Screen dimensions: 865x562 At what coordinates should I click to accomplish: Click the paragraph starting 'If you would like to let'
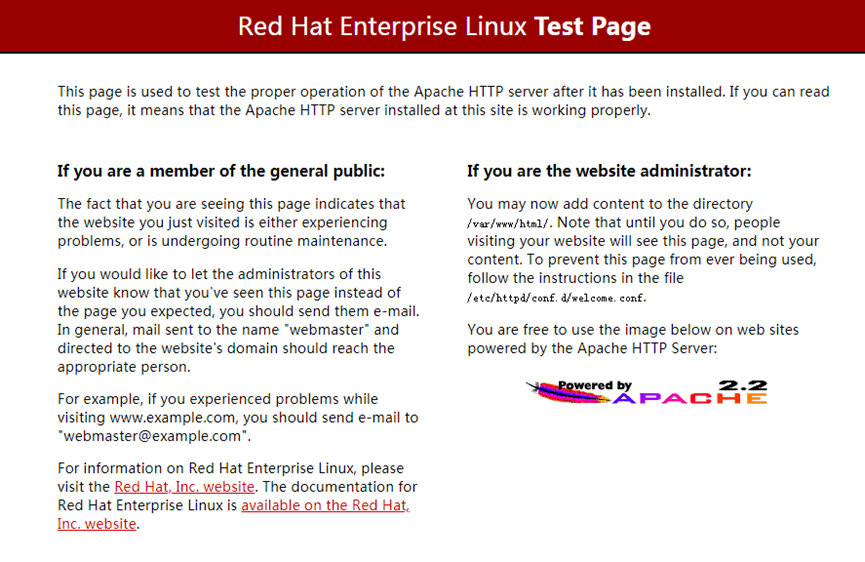pyautogui.click(x=238, y=320)
